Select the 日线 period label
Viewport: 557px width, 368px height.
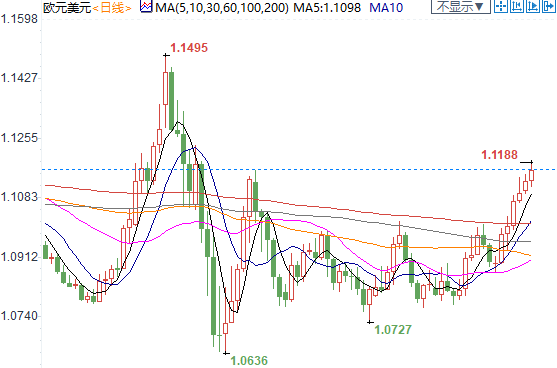click(112, 7)
